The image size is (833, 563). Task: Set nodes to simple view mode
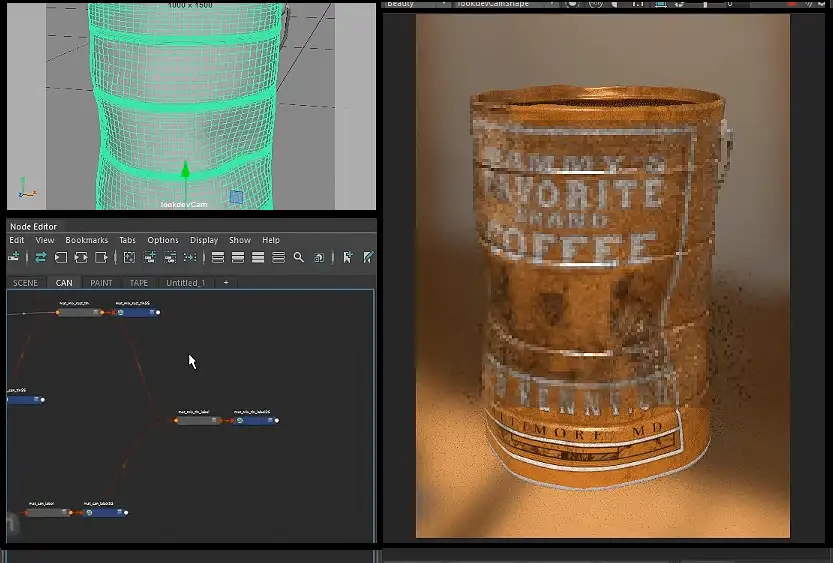pyautogui.click(x=218, y=258)
